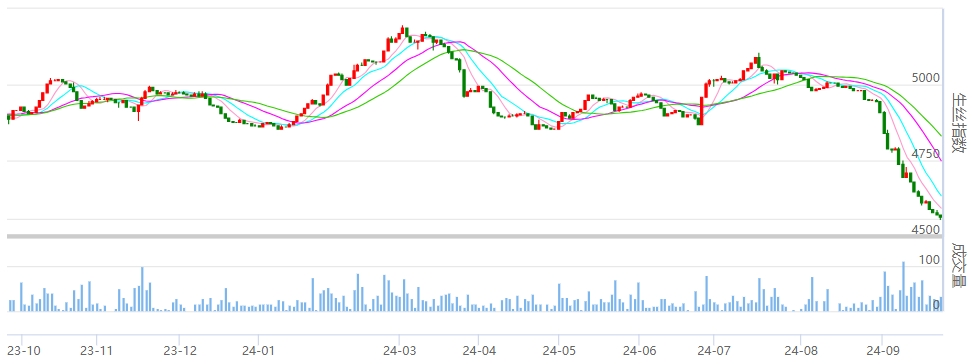Click the 4750 price axis label
The width and height of the screenshot is (972, 364).
point(926,154)
